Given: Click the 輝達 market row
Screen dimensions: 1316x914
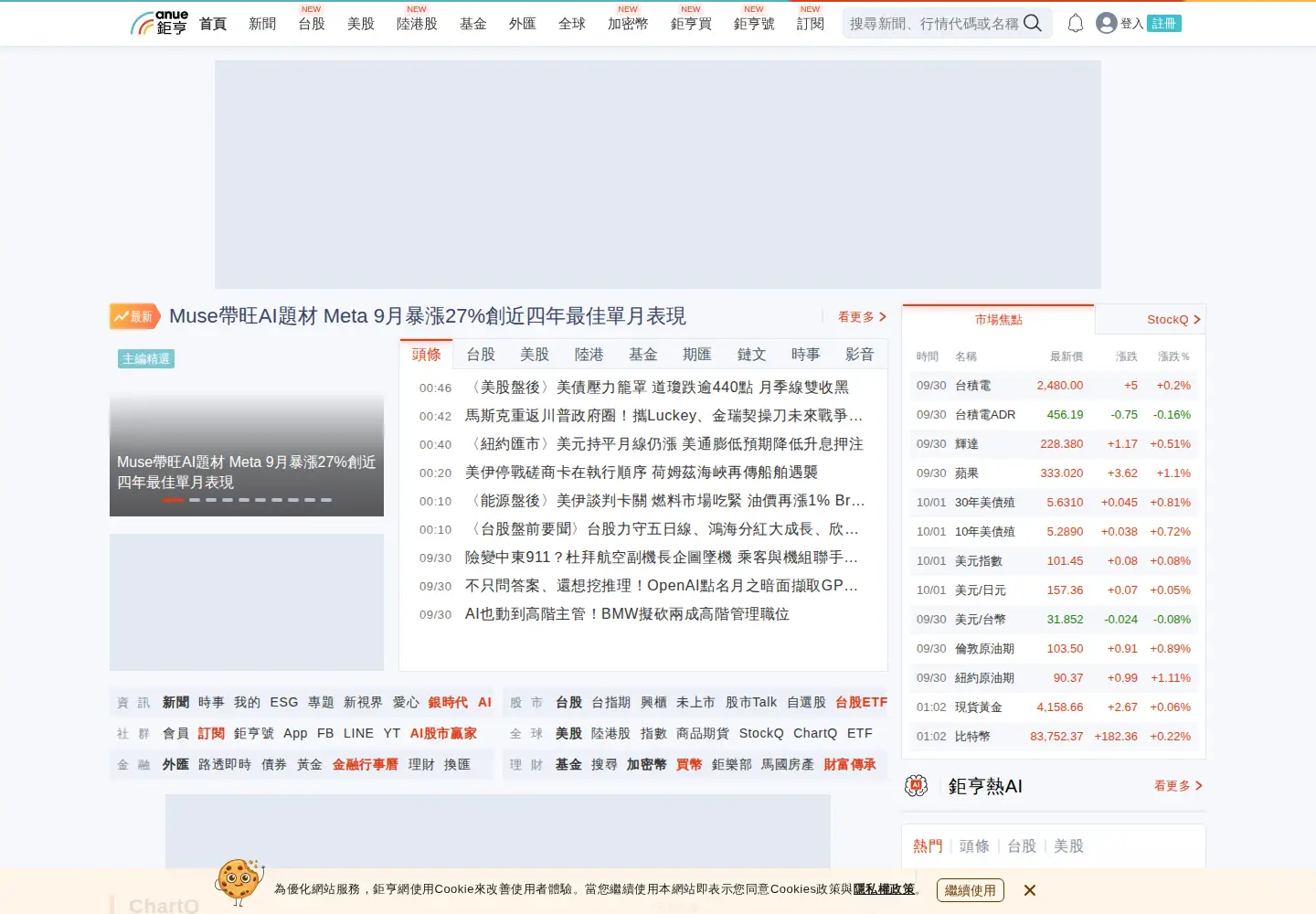Looking at the screenshot, I should click(x=1054, y=444).
